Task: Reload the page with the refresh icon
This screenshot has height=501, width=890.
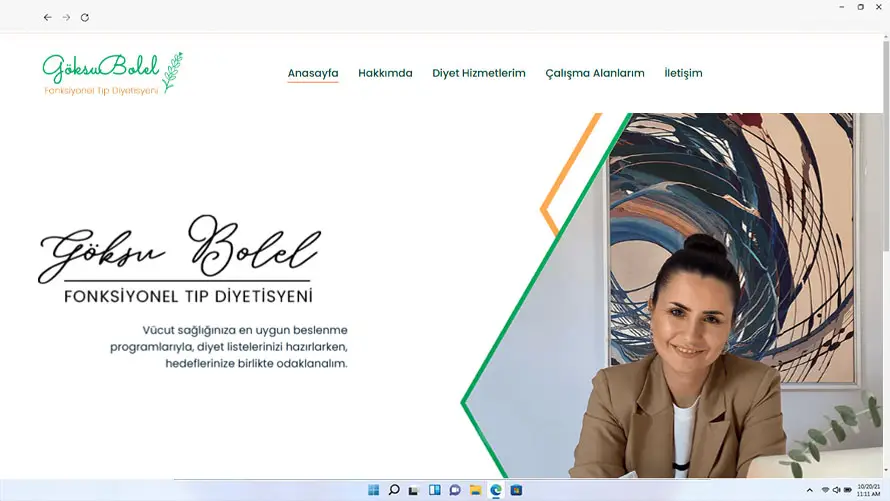Action: coord(85,18)
